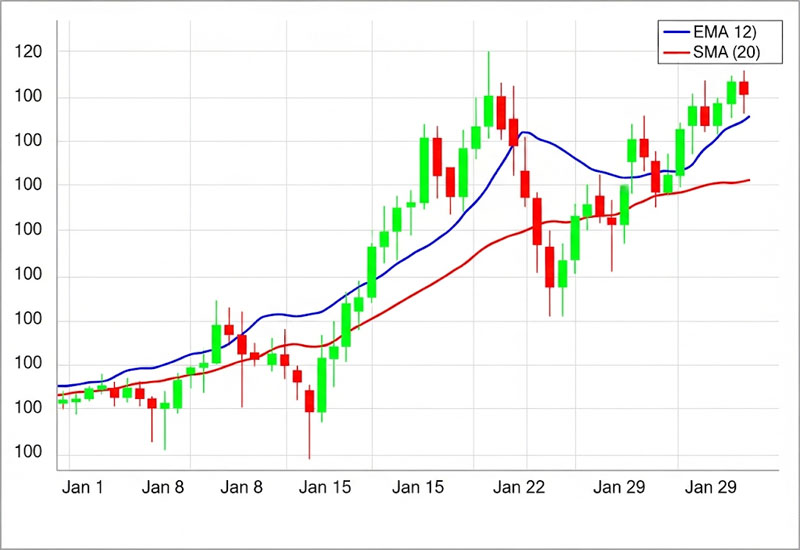Viewport: 800px width, 550px height.
Task: Click the blue EMA line's peak near Jan 22
Action: click(x=524, y=132)
